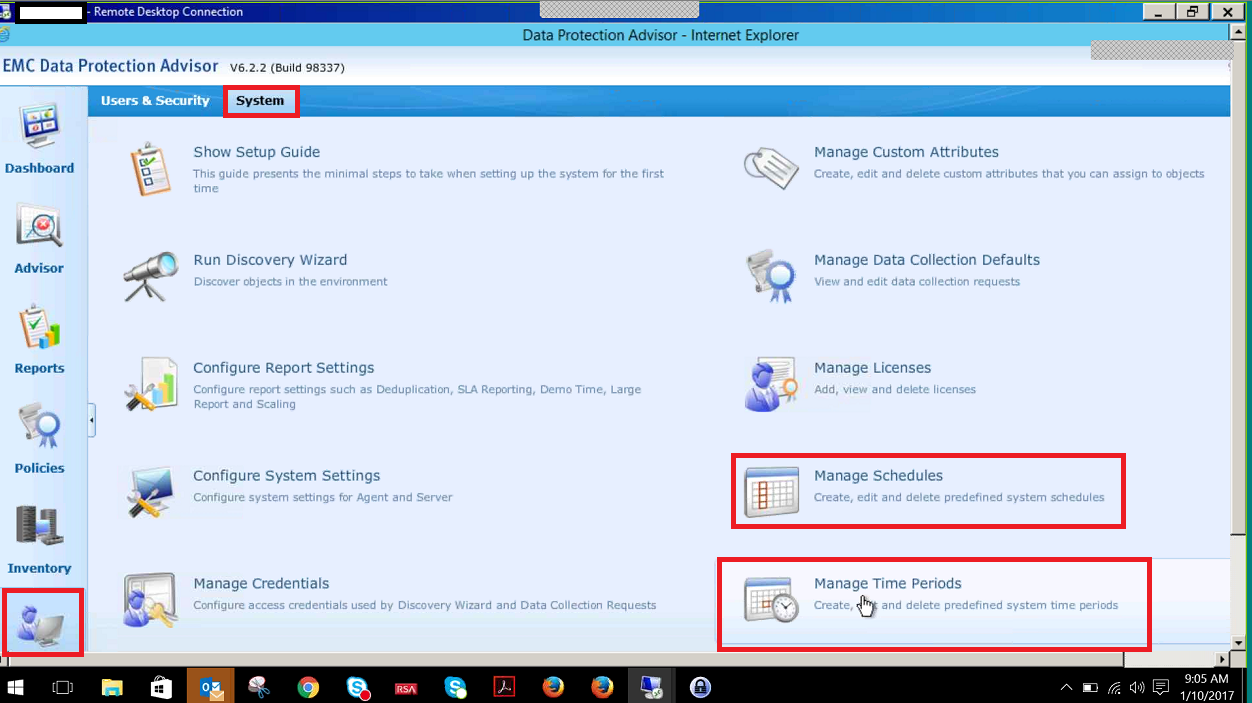The width and height of the screenshot is (1252, 703).
Task: Open the Windows Start menu
Action: pos(17,687)
